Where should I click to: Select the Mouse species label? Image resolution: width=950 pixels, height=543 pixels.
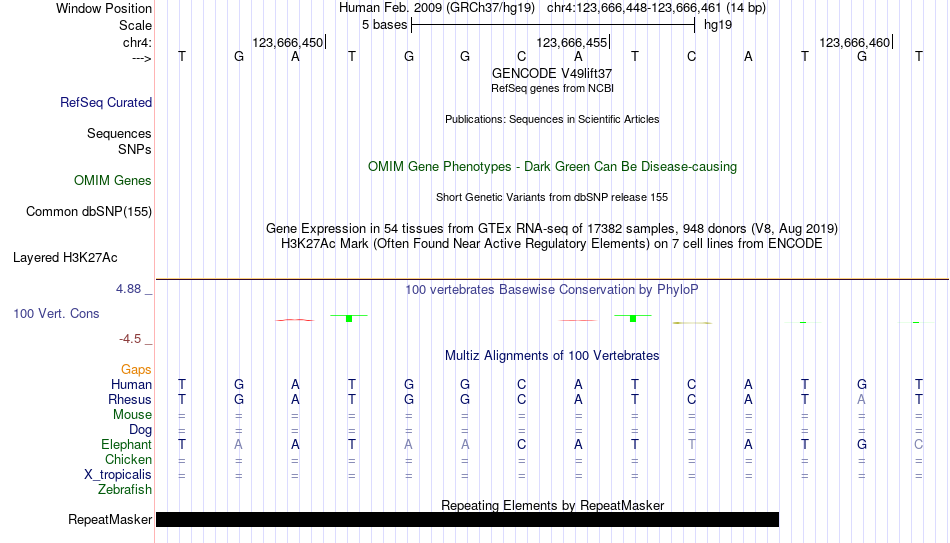[133, 415]
